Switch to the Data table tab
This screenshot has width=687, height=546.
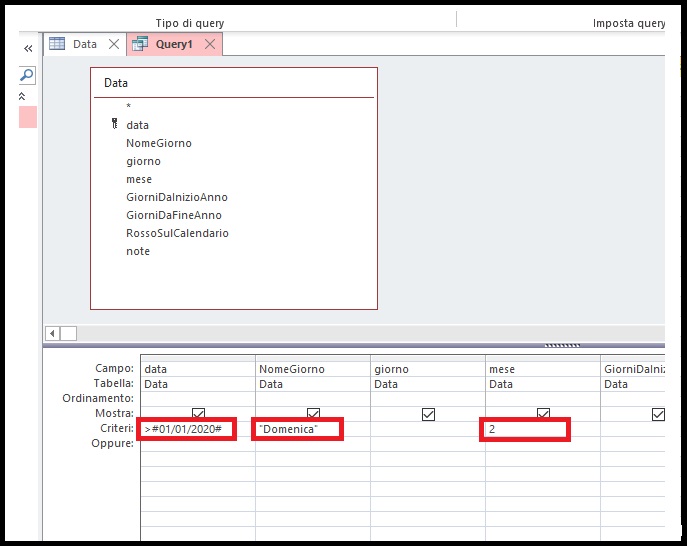click(85, 44)
